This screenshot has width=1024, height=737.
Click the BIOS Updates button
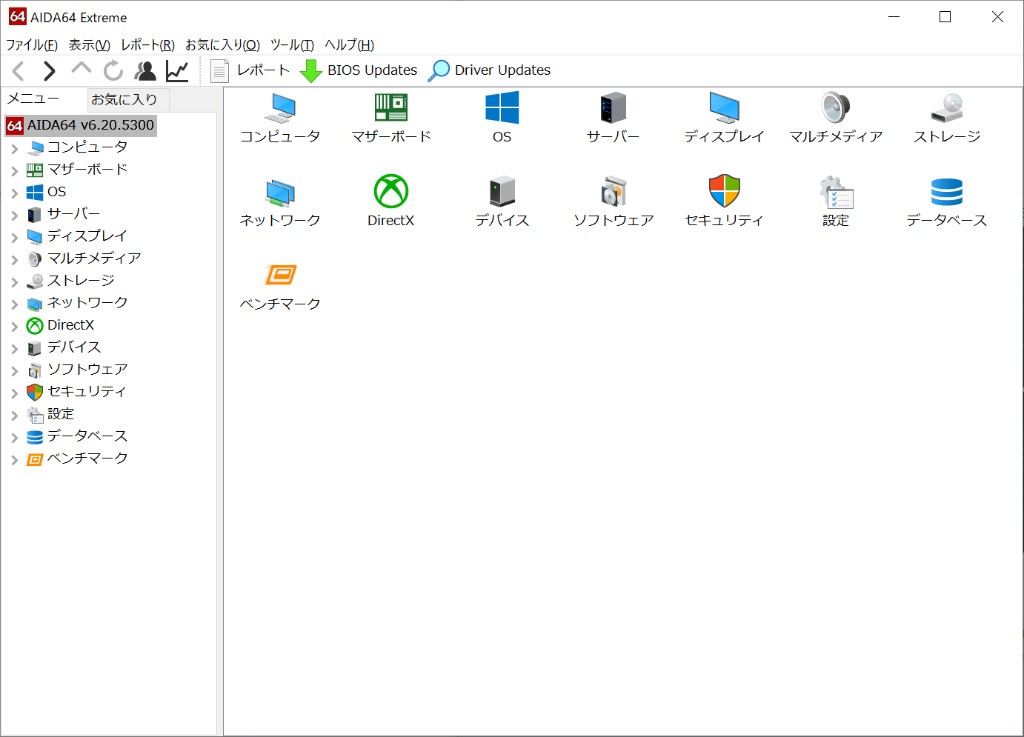coord(359,70)
